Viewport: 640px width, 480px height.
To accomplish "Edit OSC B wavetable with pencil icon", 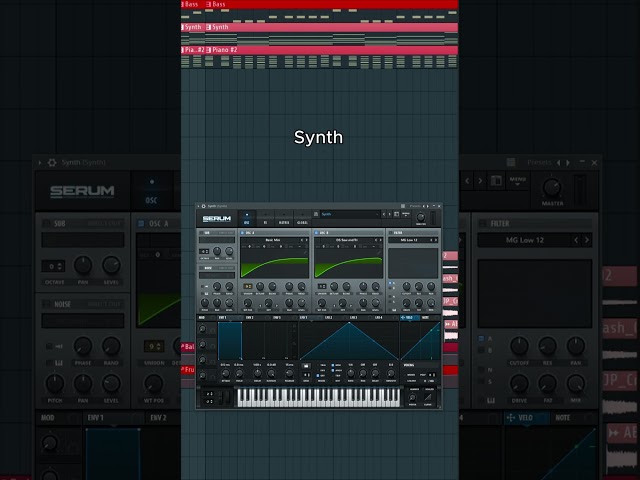I will [x=378, y=253].
